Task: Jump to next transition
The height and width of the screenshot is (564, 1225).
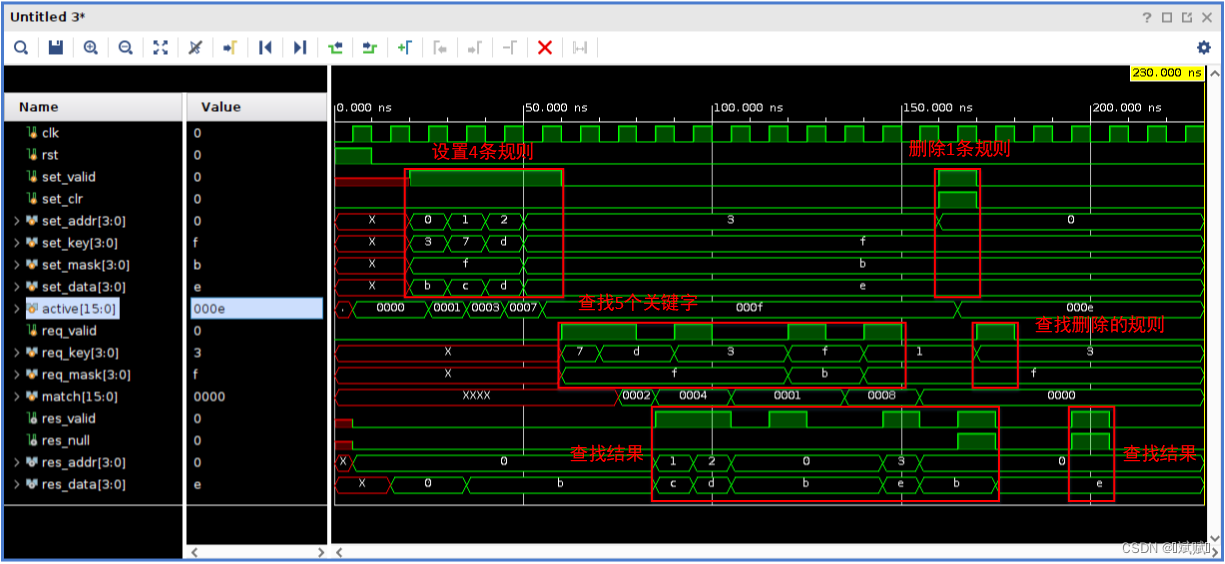Action: point(370,47)
